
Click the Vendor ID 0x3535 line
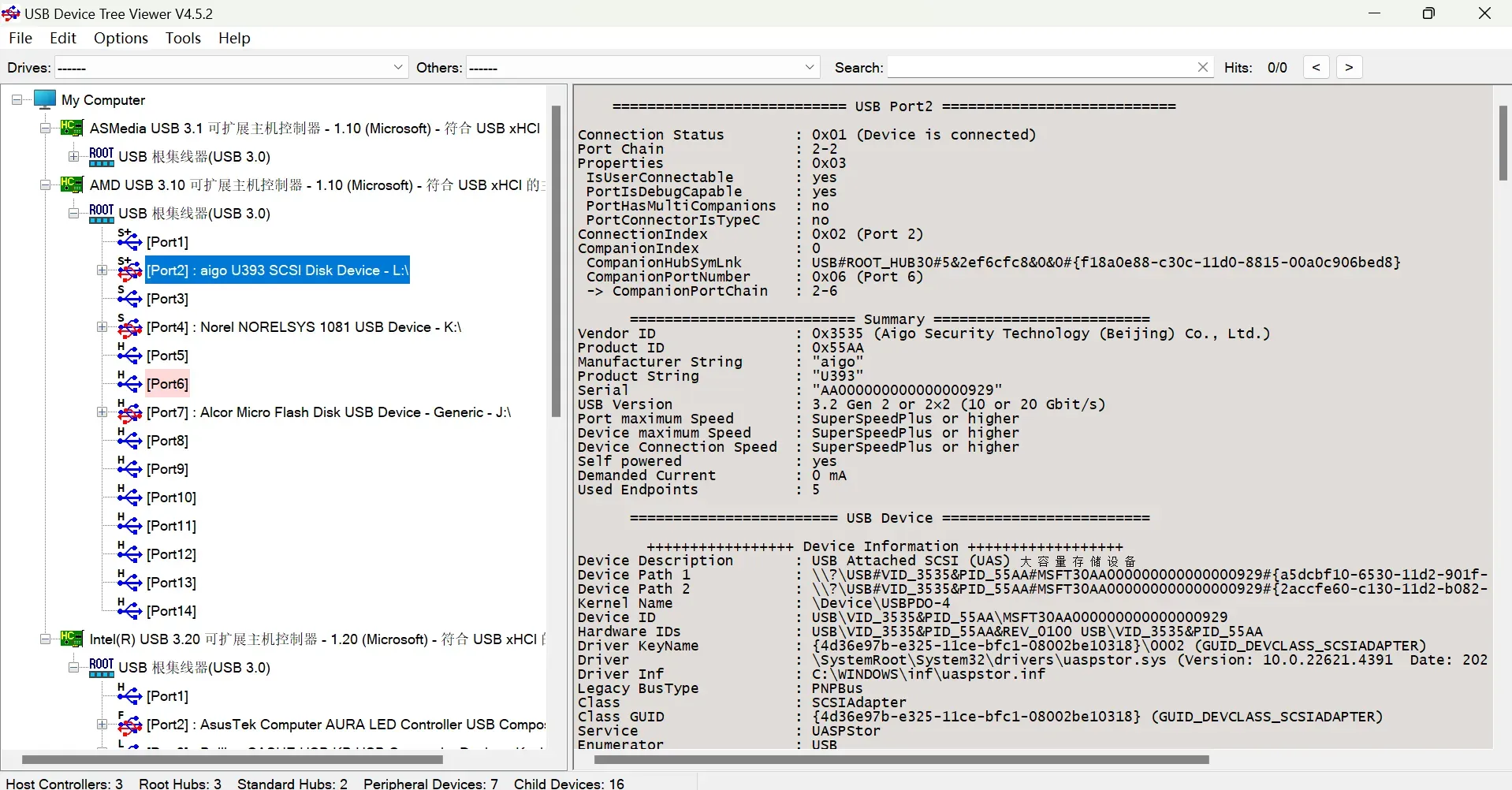[x=924, y=334]
